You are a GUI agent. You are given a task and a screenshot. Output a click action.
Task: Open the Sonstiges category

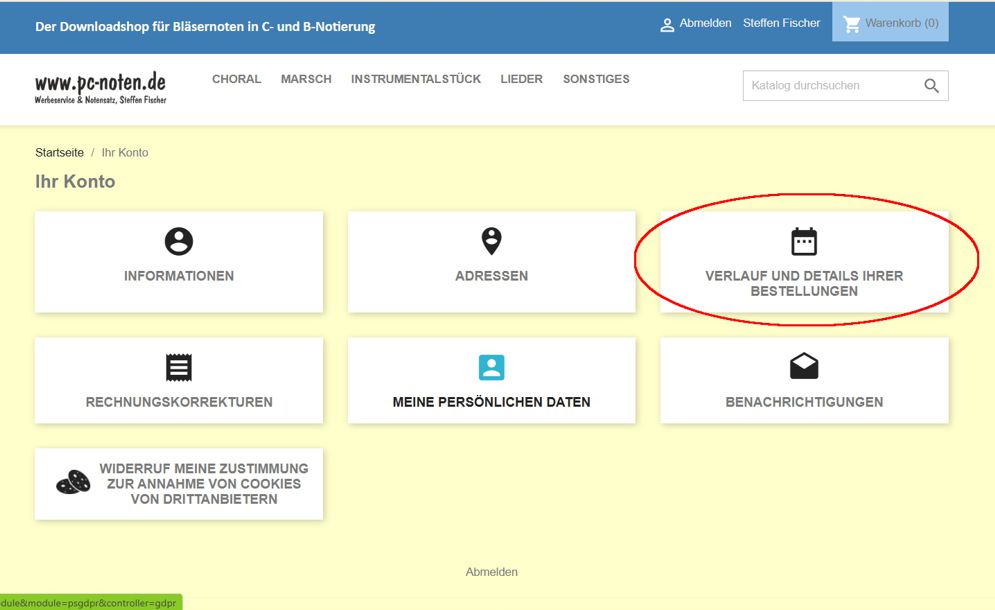click(596, 79)
